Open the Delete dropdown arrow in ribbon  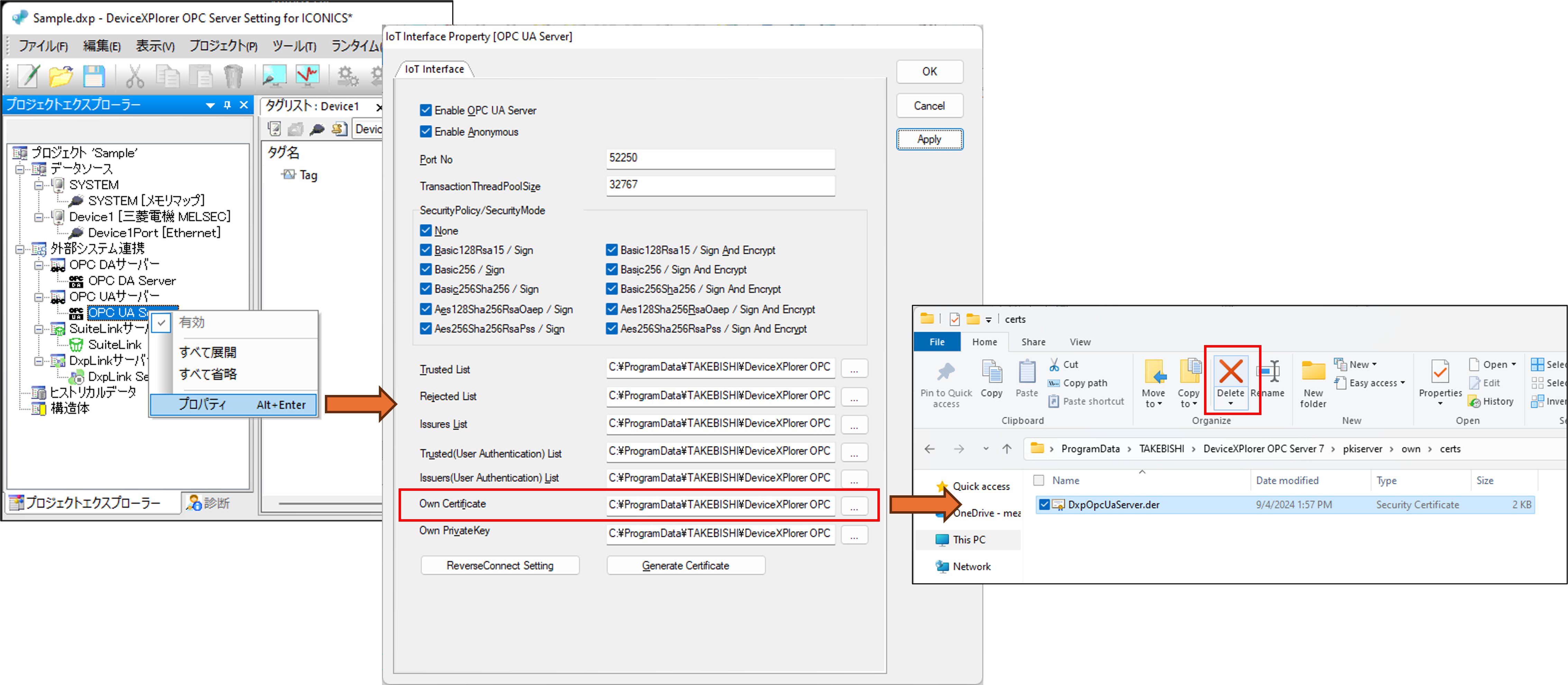(x=1230, y=404)
